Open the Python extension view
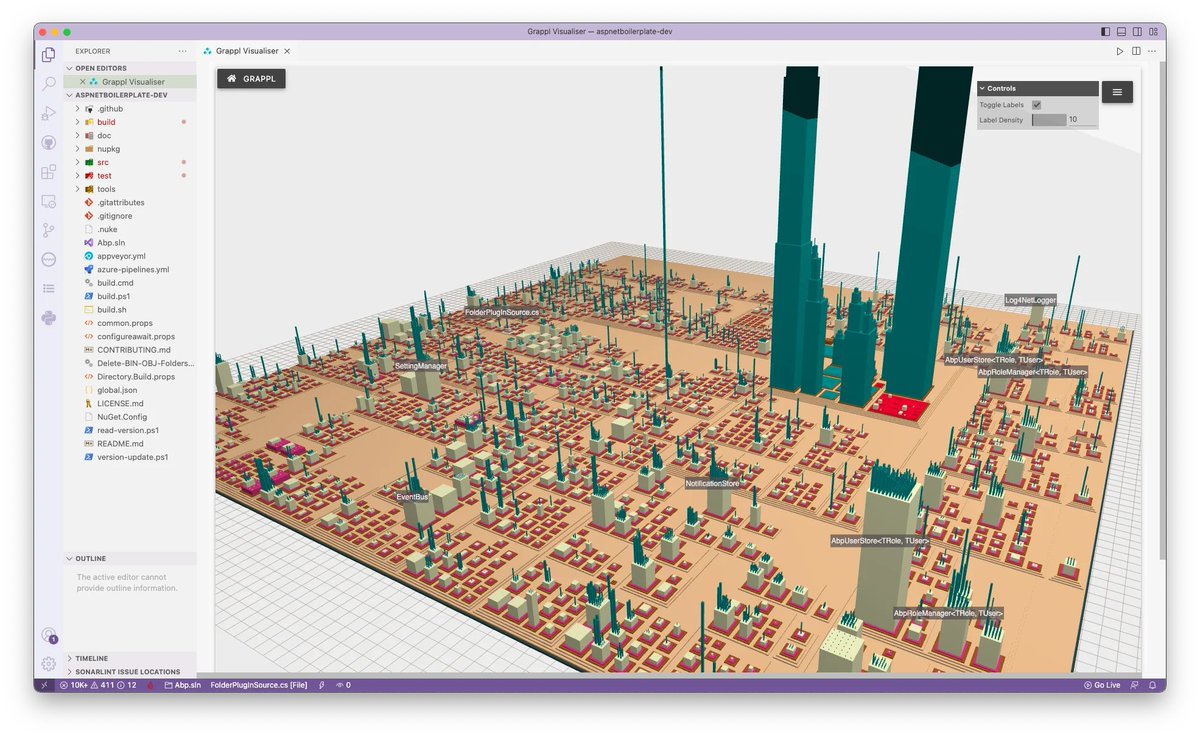This screenshot has width=1200, height=737. click(x=48, y=318)
